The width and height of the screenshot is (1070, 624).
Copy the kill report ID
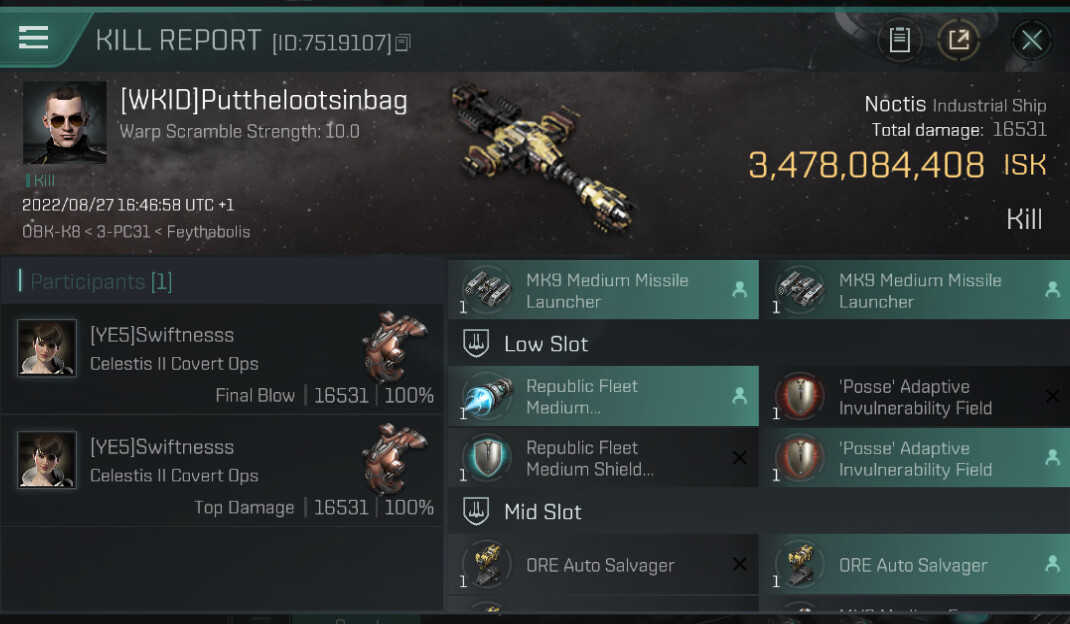click(403, 43)
